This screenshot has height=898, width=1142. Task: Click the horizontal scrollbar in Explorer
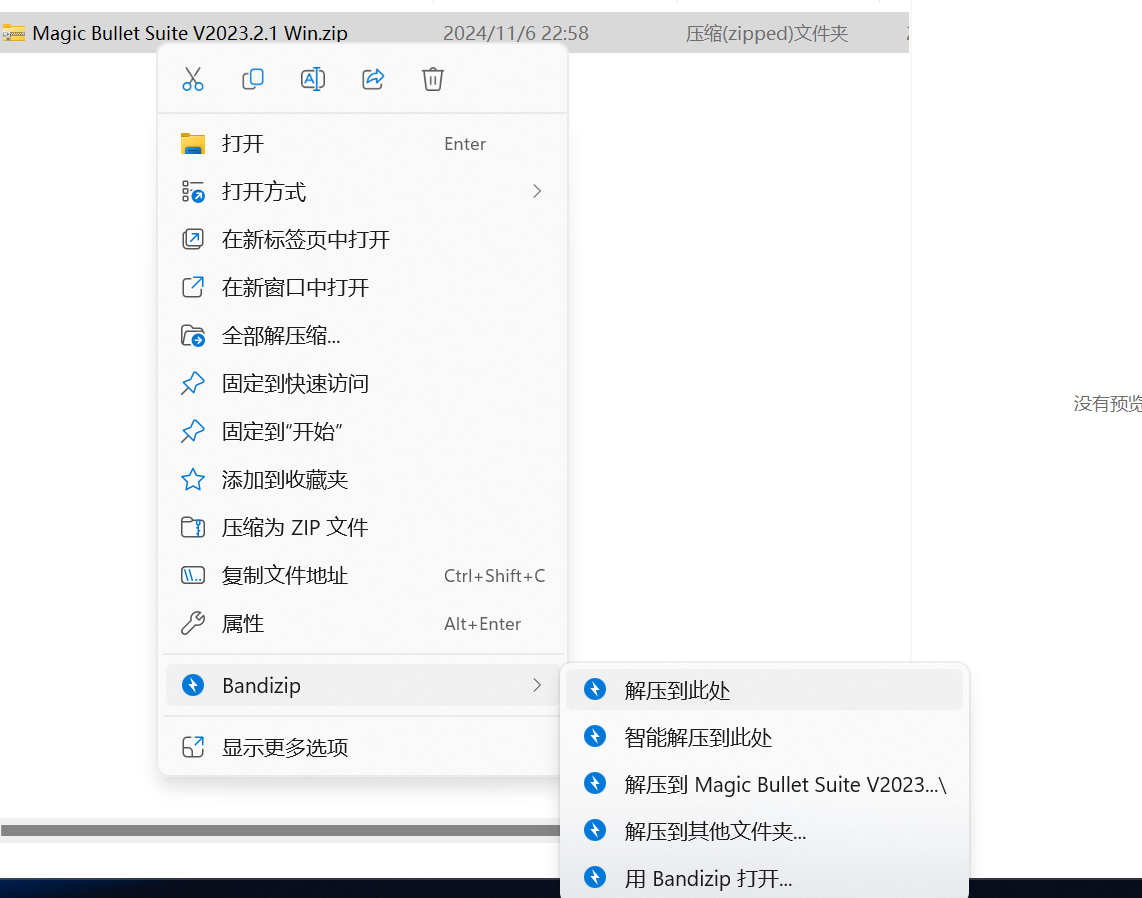[x=280, y=830]
